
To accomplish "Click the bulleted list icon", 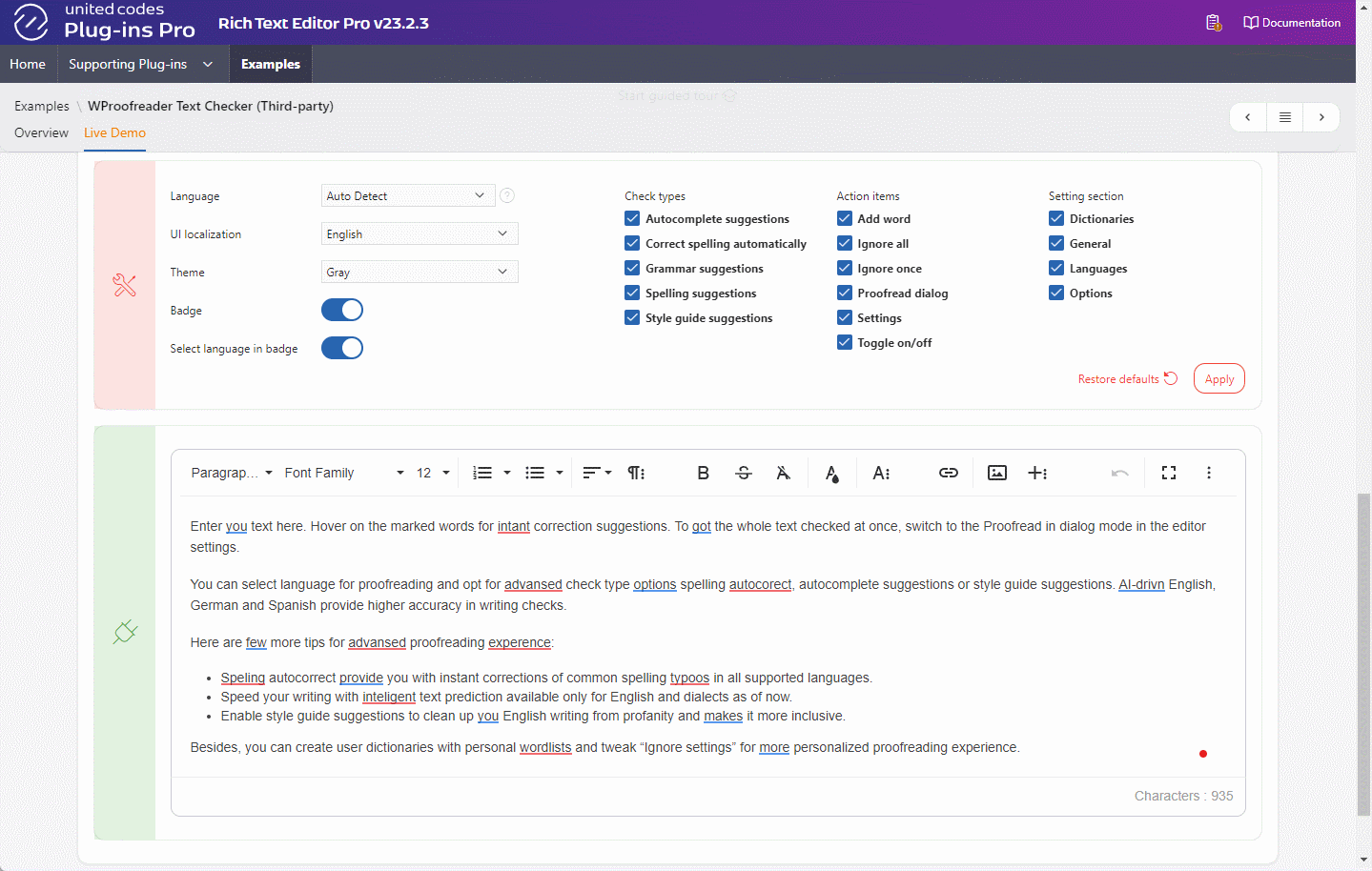I will (535, 473).
